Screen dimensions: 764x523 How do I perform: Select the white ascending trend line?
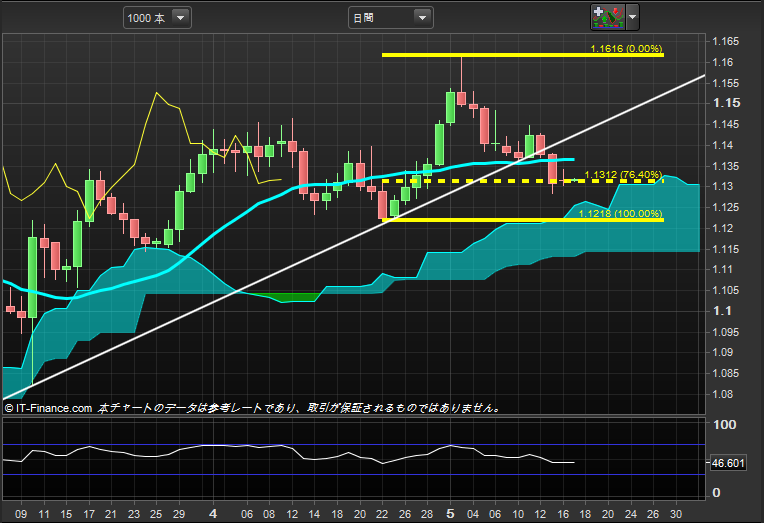click(354, 237)
